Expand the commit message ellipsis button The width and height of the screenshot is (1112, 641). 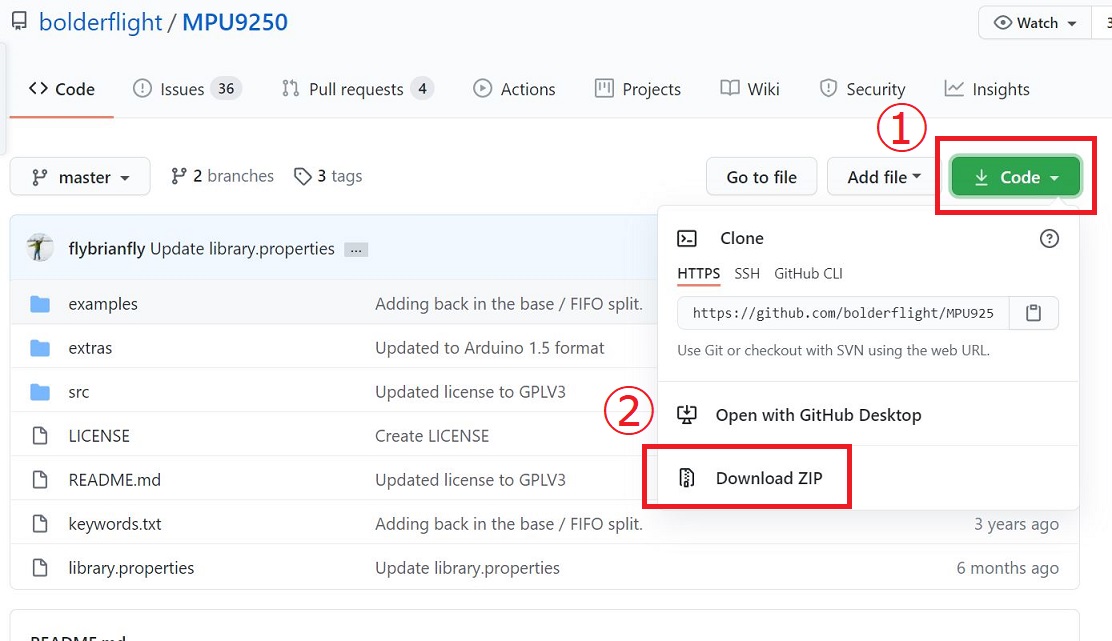[x=355, y=249]
